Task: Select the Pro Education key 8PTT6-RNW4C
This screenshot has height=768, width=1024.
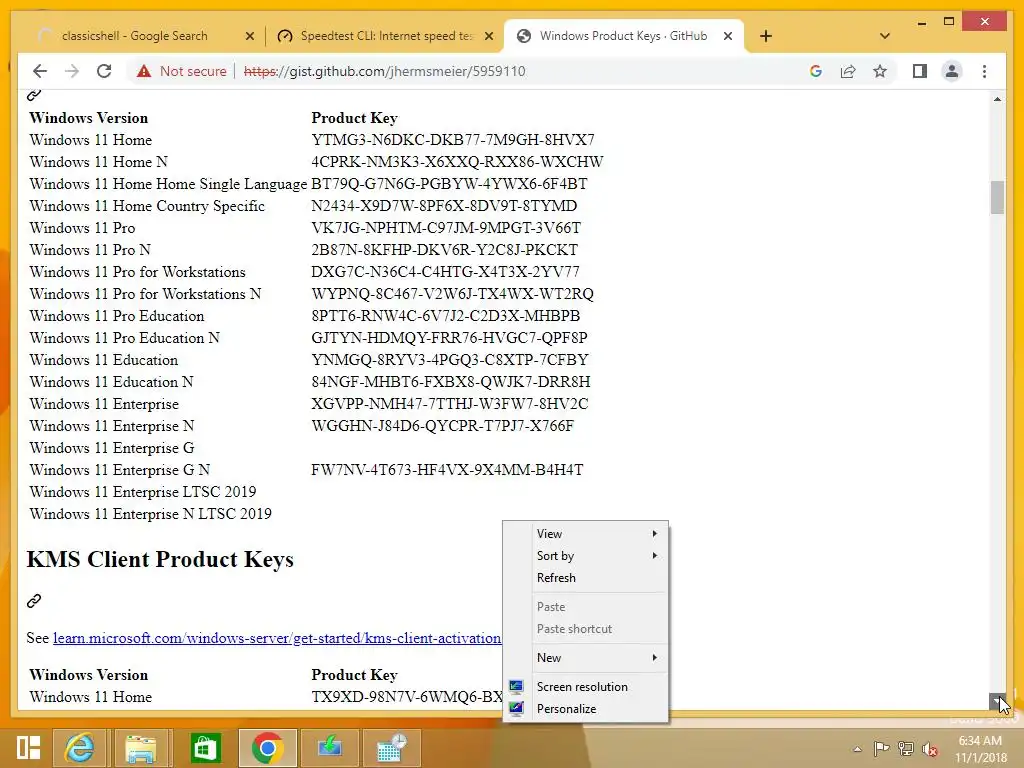Action: pos(445,316)
